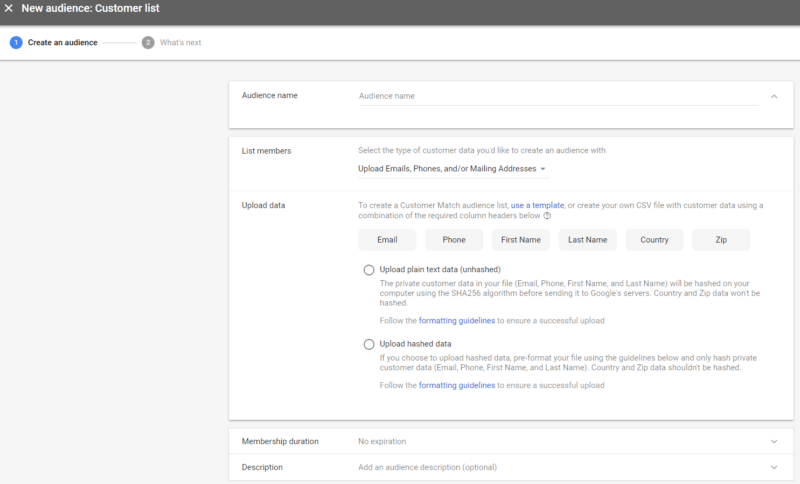Click the step 2 What's next circle
The image size is (800, 484).
pyautogui.click(x=148, y=43)
